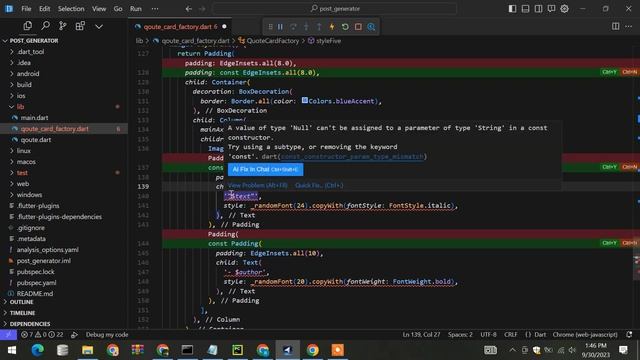Expand the .dart_tool folder

click(31, 52)
